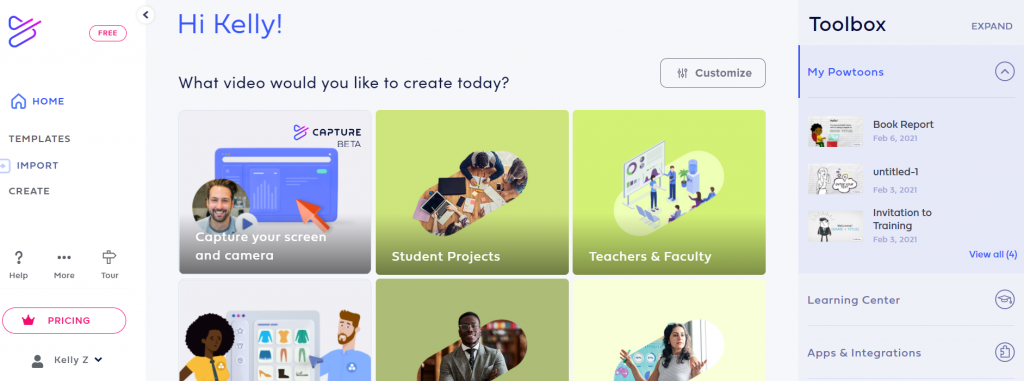Viewport: 1024px width, 381px height.
Task: Click the FREE plan badge
Action: pos(108,33)
